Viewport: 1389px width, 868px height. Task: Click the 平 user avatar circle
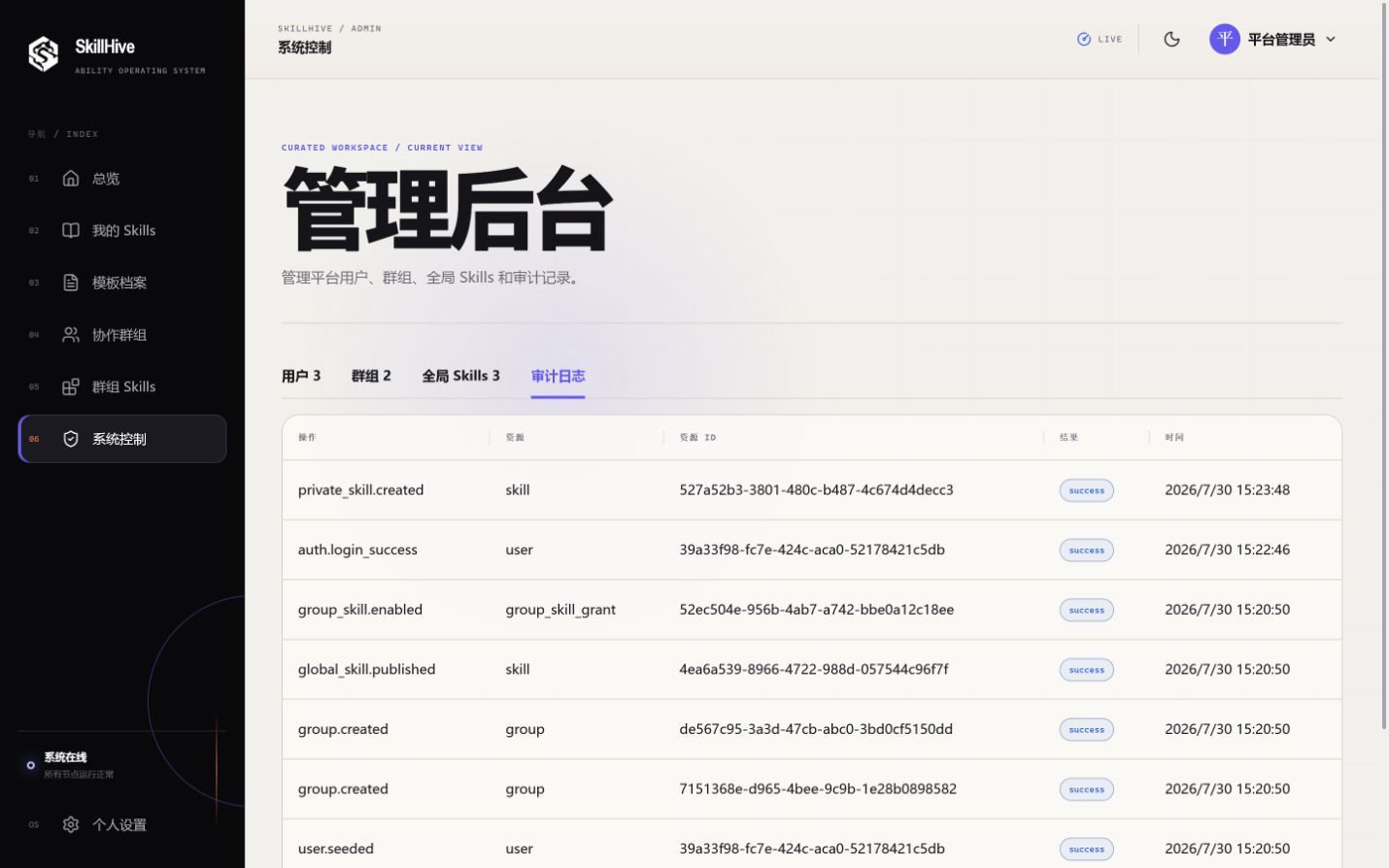tap(1225, 39)
